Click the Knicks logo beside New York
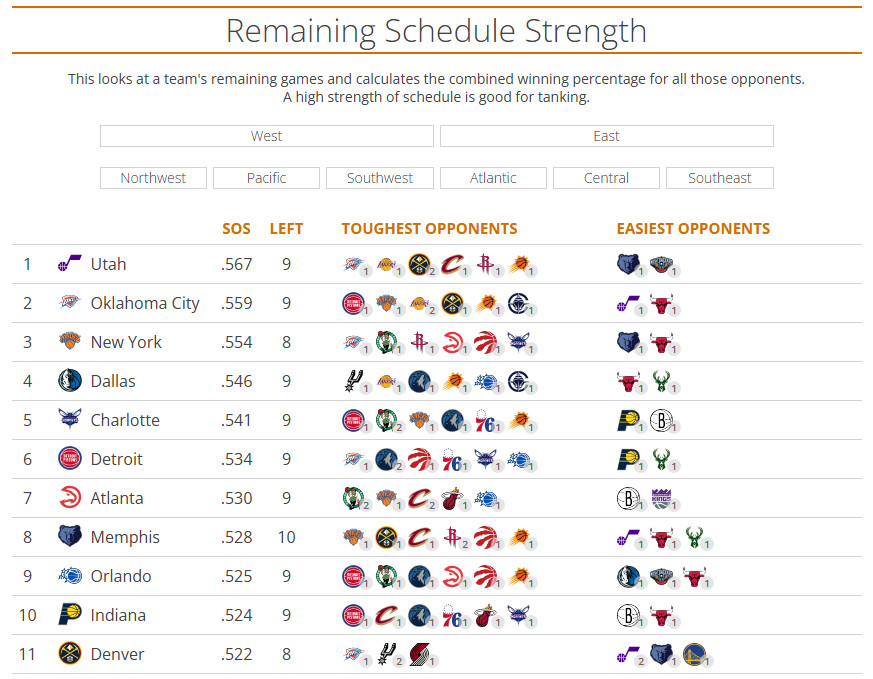The height and width of the screenshot is (679, 873). (x=69, y=342)
